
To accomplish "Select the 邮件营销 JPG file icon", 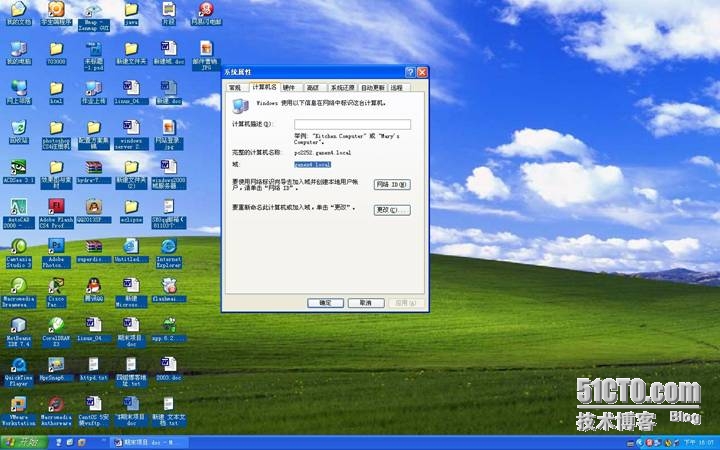I will click(206, 56).
